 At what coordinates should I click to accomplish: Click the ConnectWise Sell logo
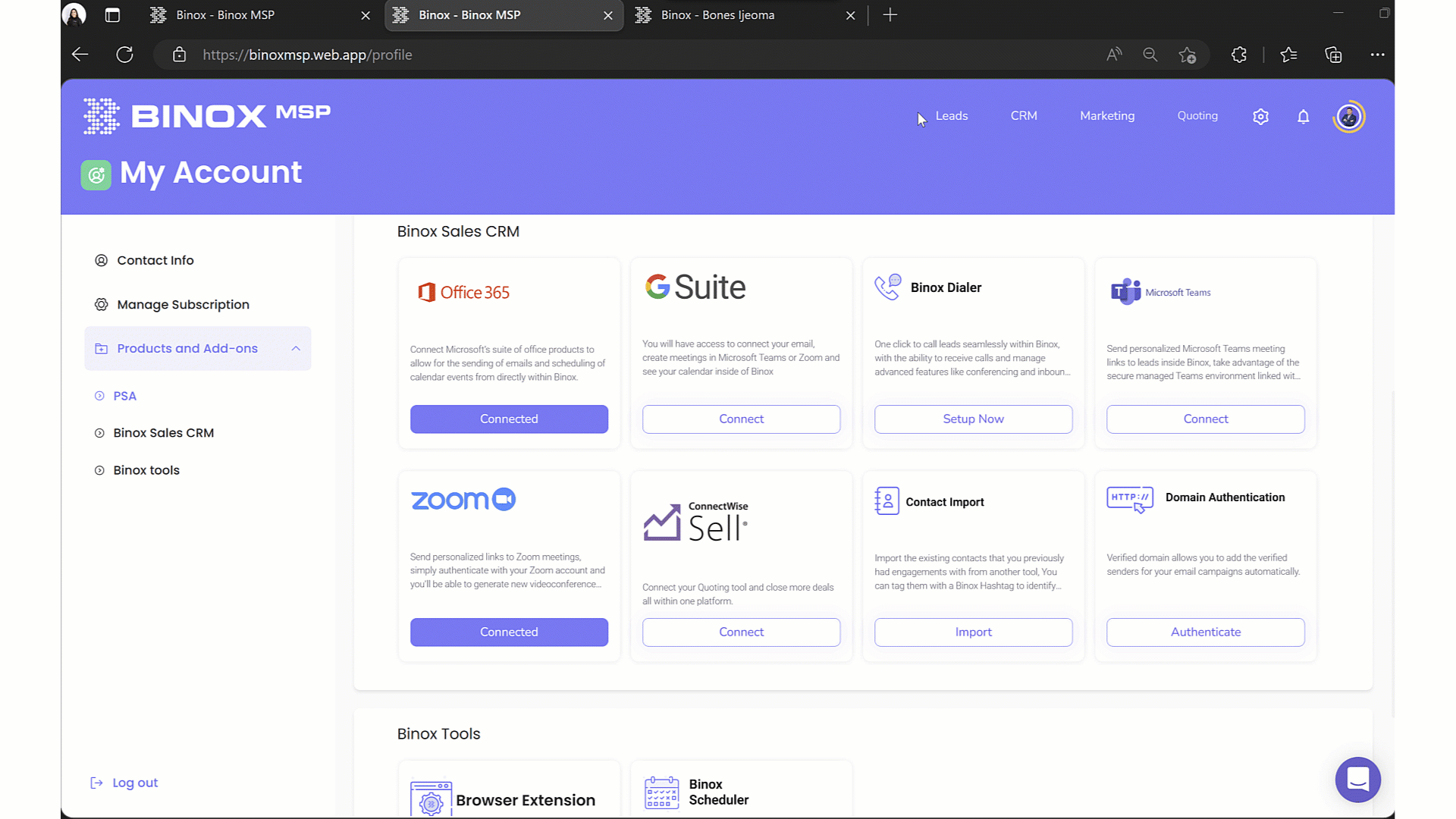click(x=695, y=522)
